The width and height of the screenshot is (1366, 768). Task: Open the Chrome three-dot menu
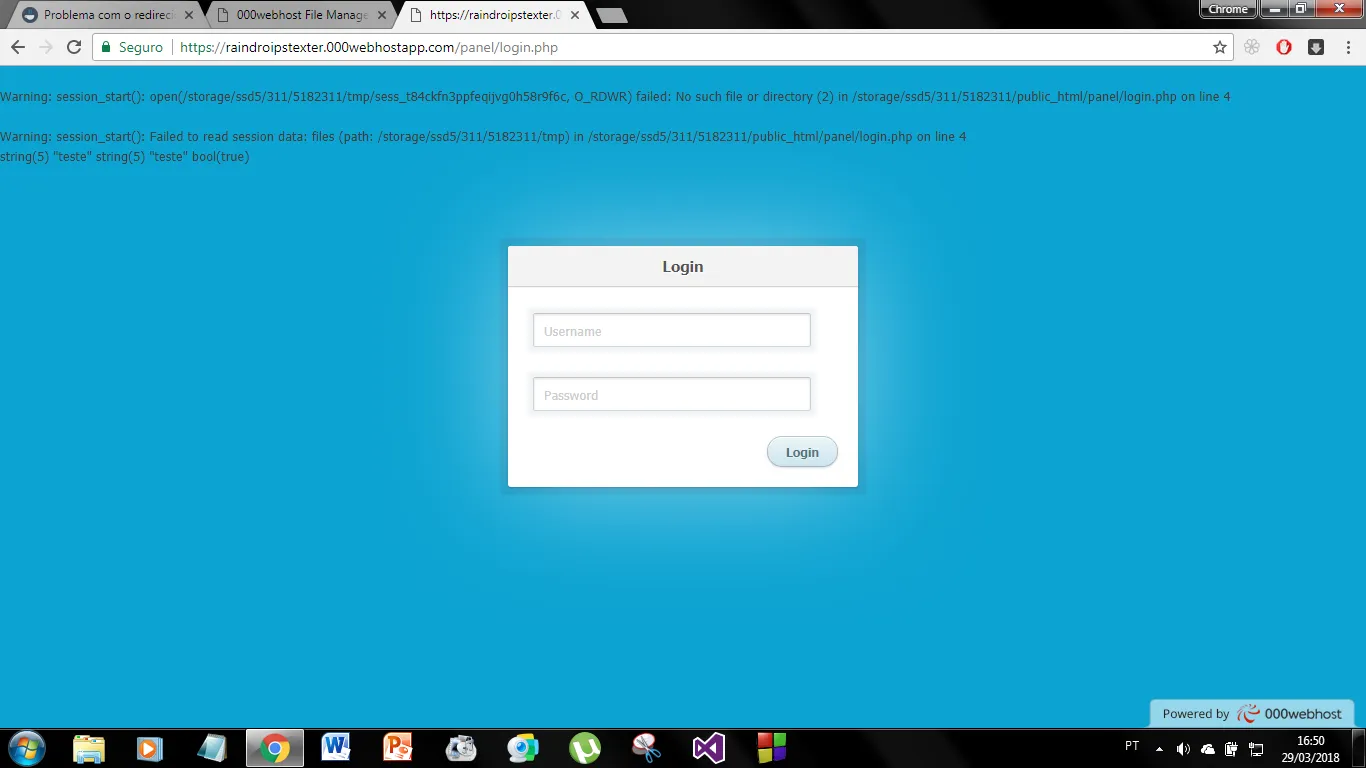pyautogui.click(x=1348, y=47)
